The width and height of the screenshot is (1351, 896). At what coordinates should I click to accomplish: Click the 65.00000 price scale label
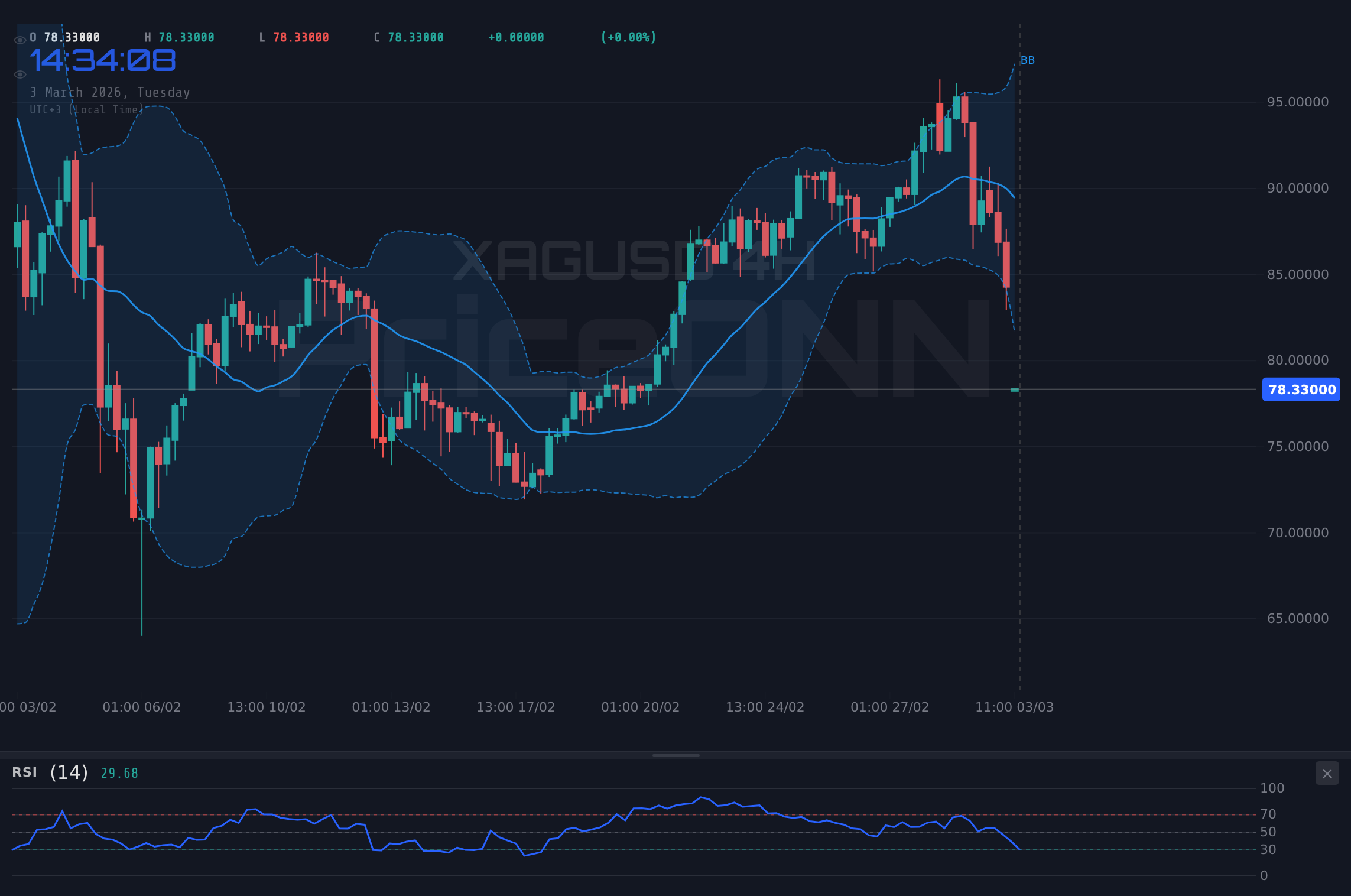tap(1297, 618)
